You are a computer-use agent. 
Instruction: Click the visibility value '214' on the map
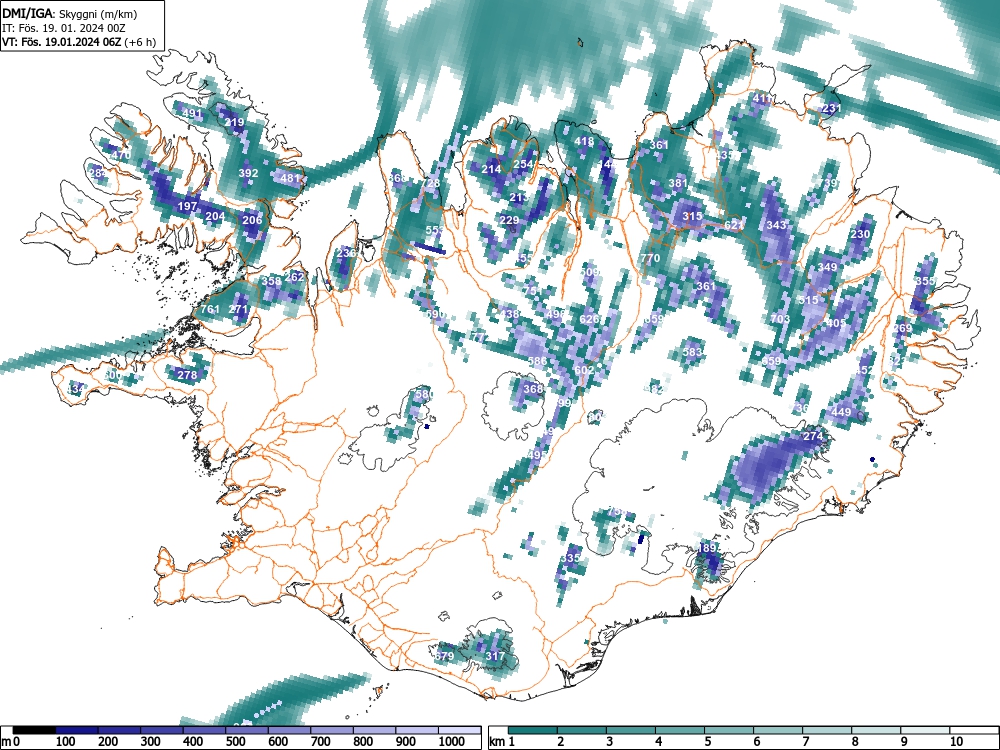(491, 170)
